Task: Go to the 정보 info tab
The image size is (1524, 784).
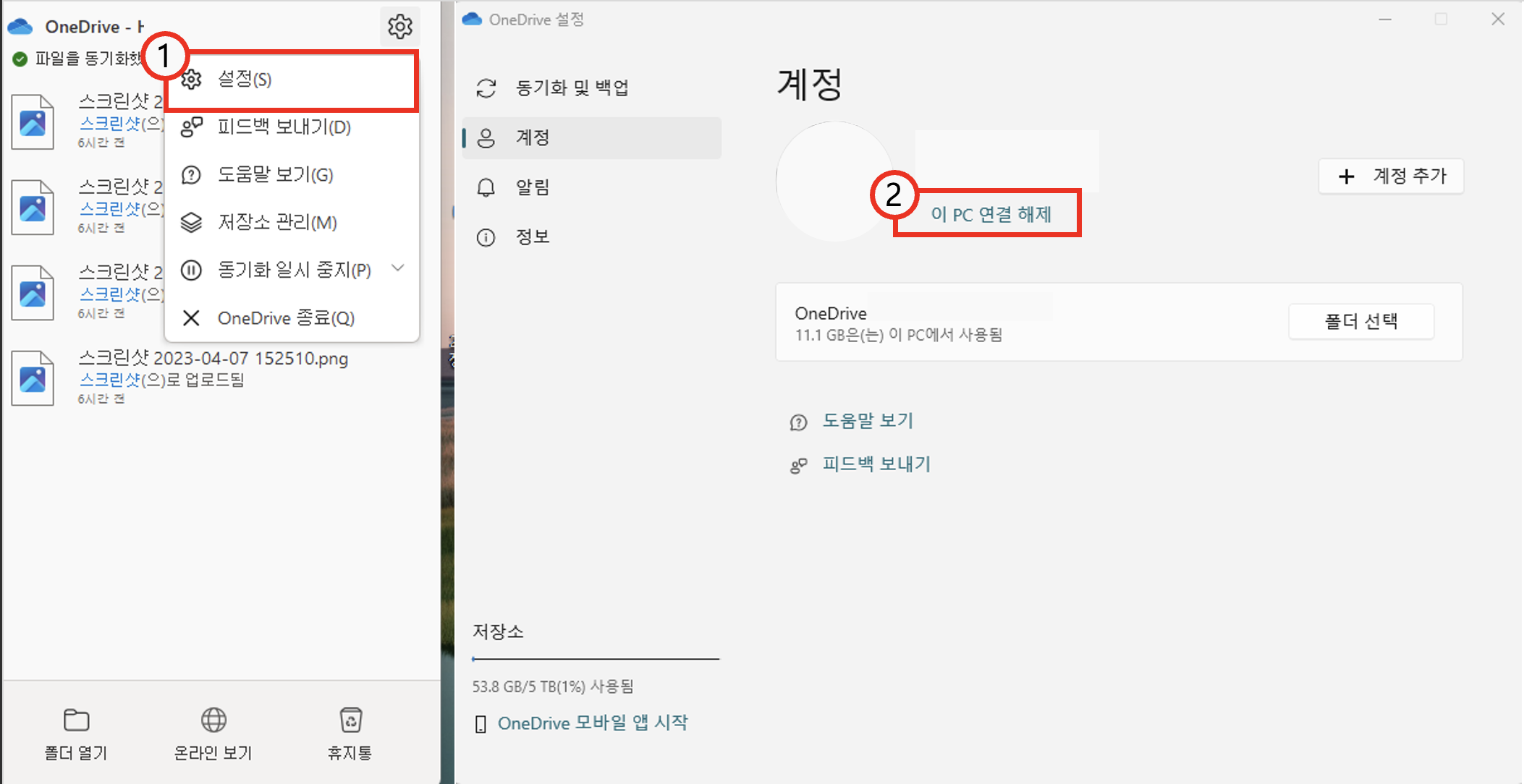Action: pos(533,237)
